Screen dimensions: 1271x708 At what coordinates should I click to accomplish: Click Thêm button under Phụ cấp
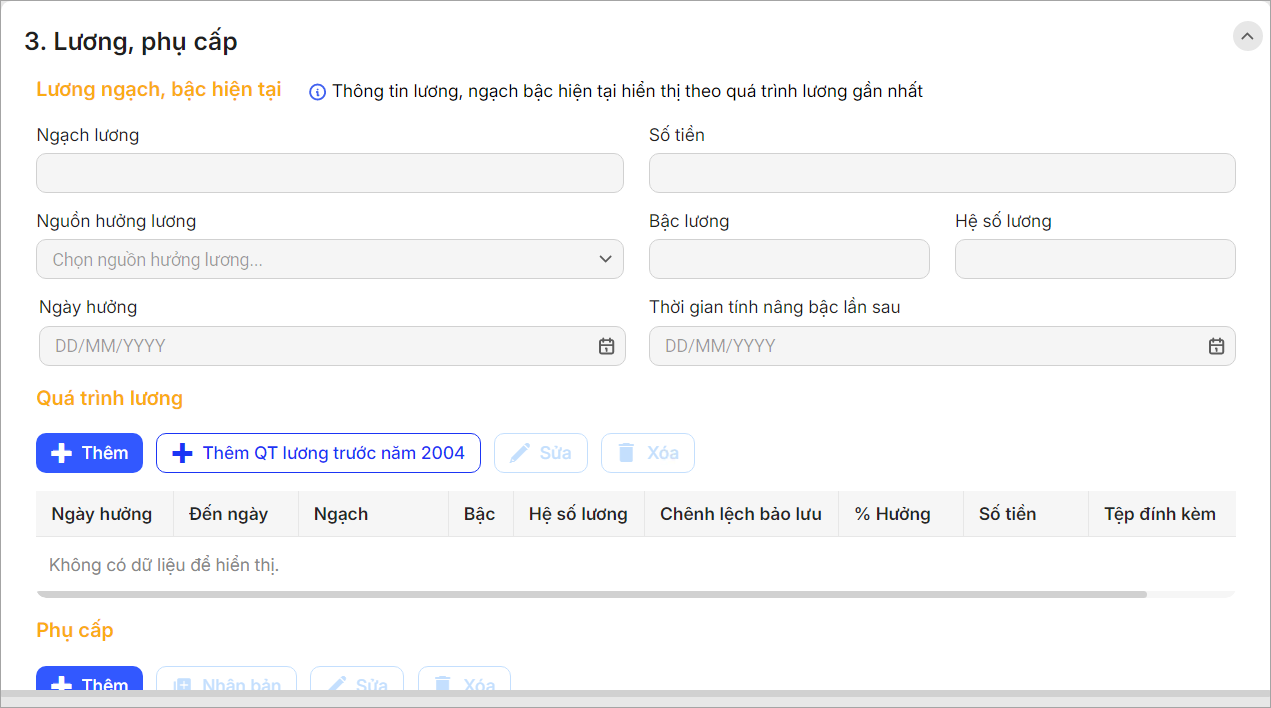coord(90,684)
